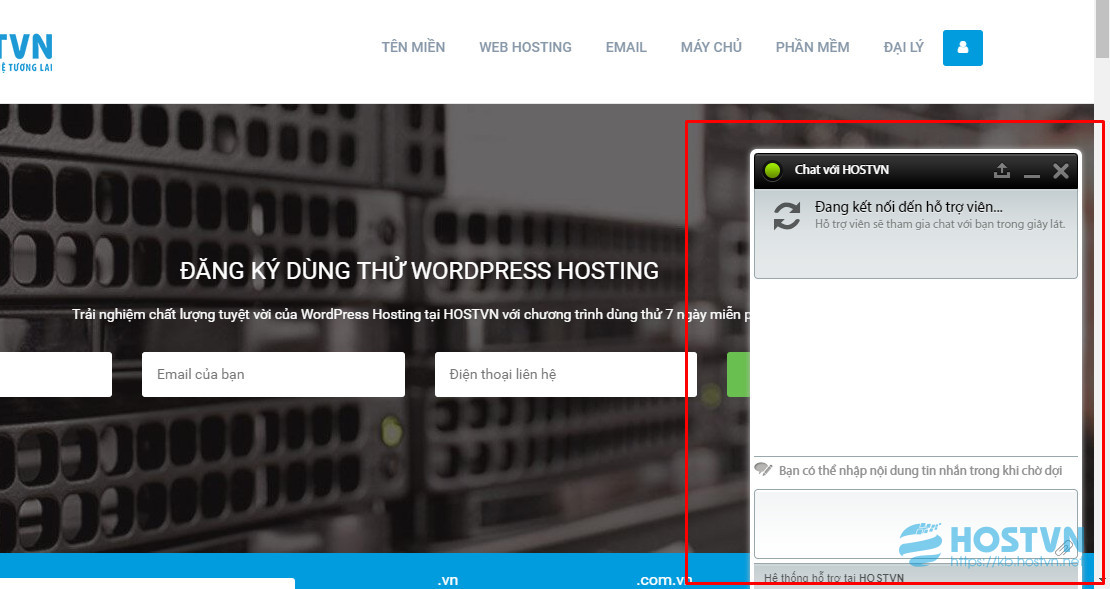Go to the EMAIL menu item
Screen dimensions: 1110x589
coord(626,47)
